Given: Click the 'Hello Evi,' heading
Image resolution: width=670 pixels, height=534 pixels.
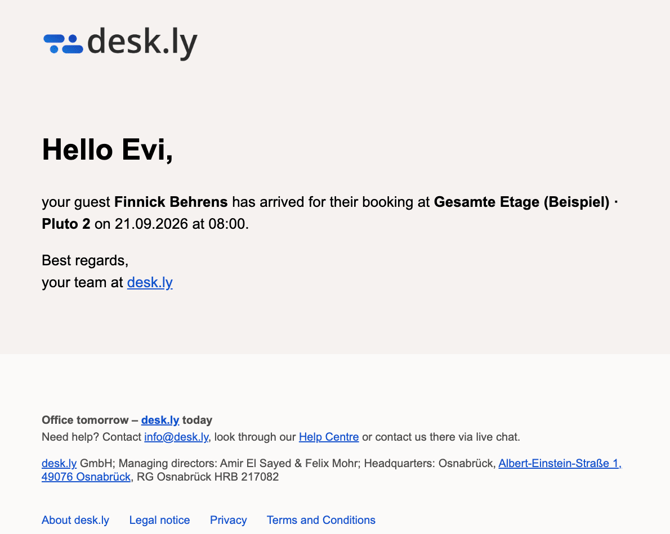Looking at the screenshot, I should coord(107,150).
